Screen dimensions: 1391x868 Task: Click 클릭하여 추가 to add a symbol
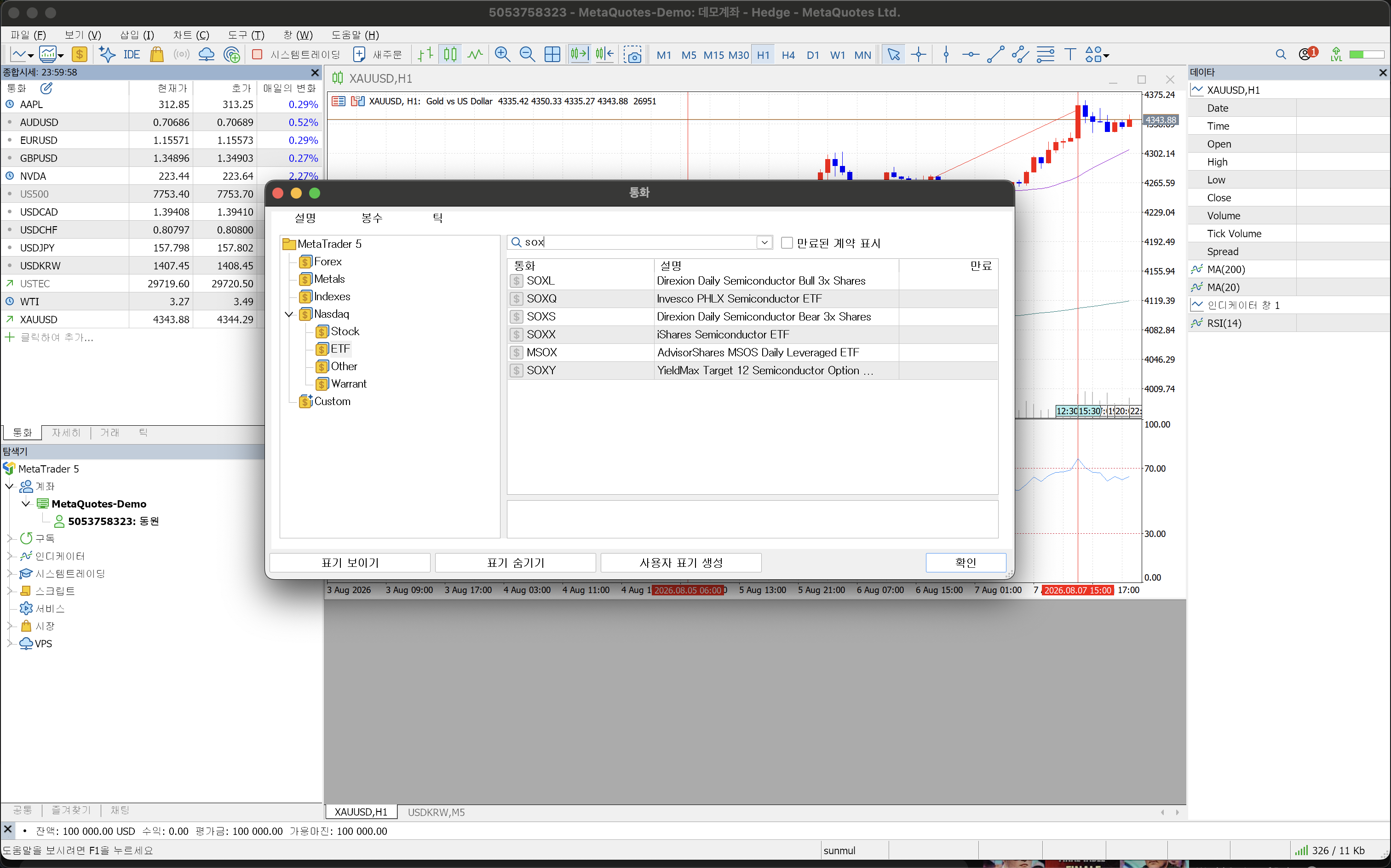point(57,337)
